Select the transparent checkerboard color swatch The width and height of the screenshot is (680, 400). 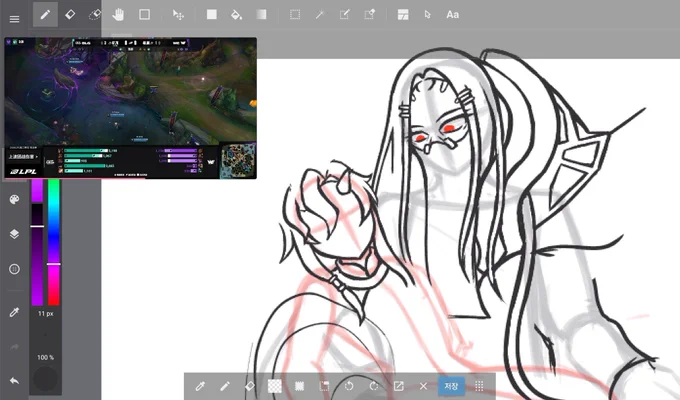tap(275, 386)
